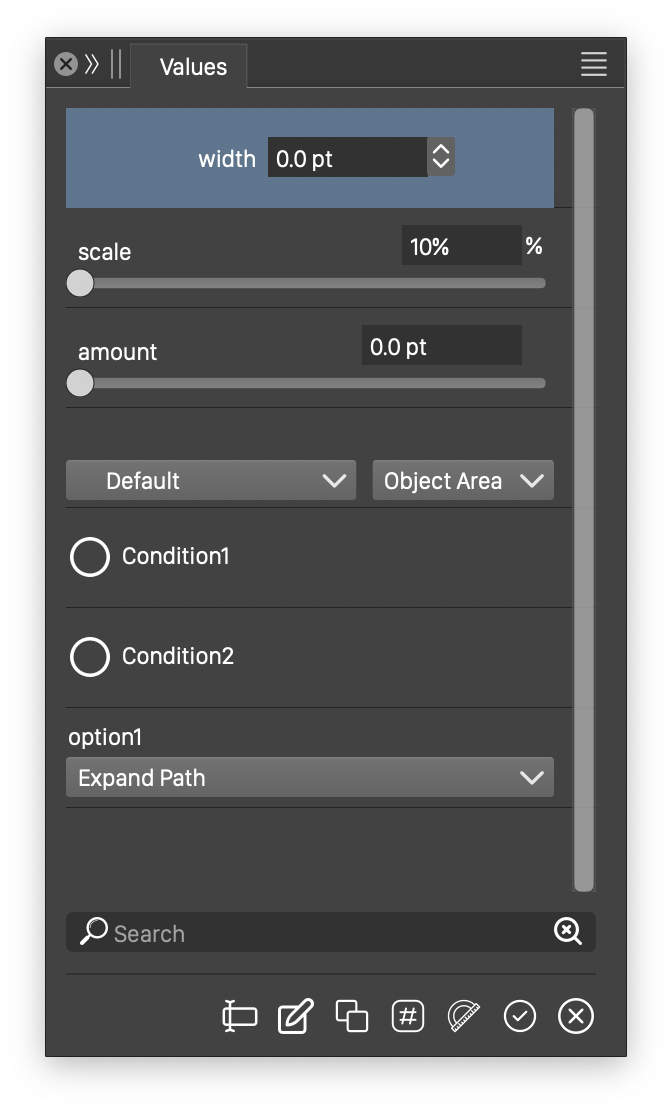Open the Object Area dropdown
This screenshot has height=1110, width=672.
click(x=463, y=481)
